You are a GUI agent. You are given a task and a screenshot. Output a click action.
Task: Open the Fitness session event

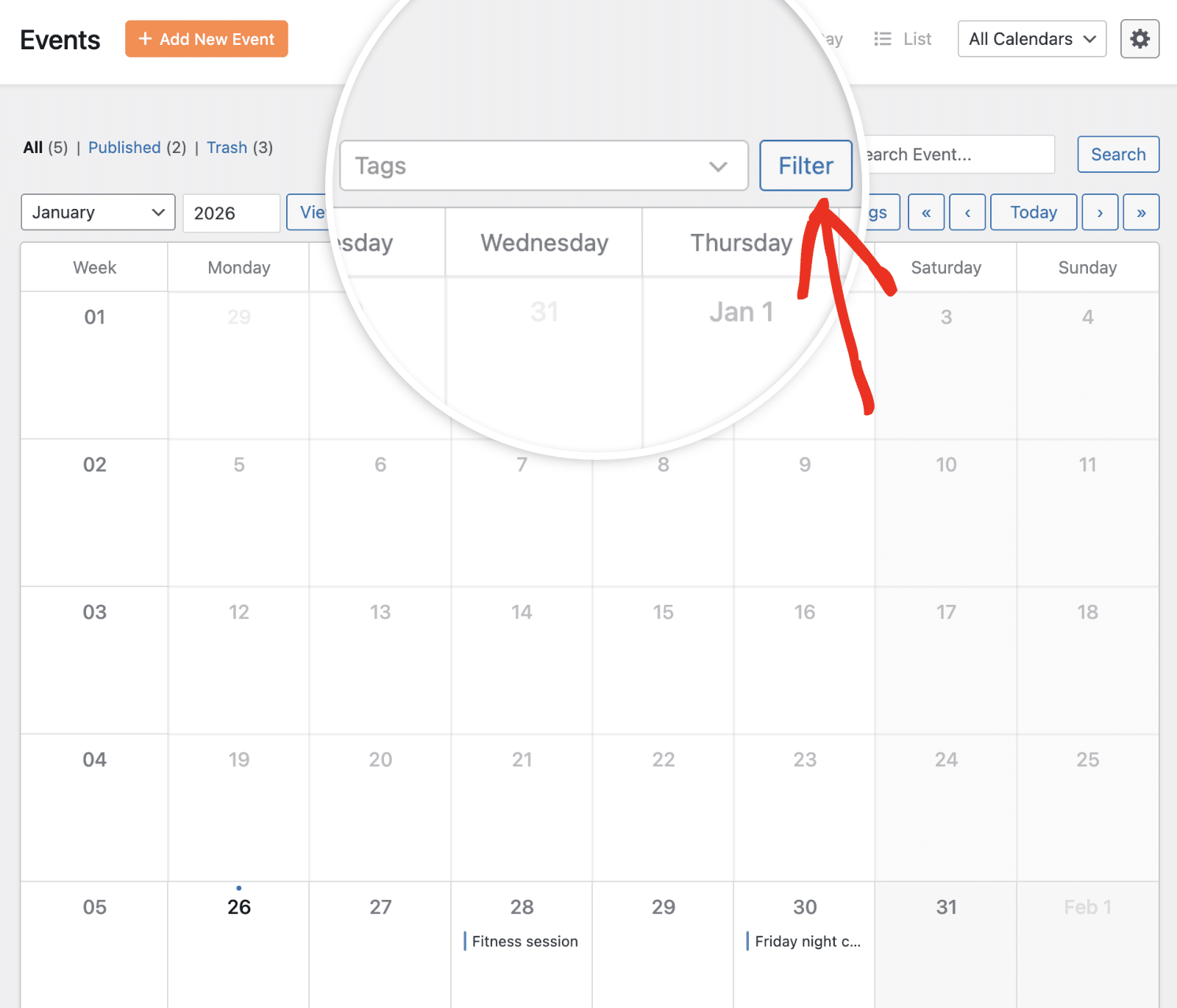524,941
